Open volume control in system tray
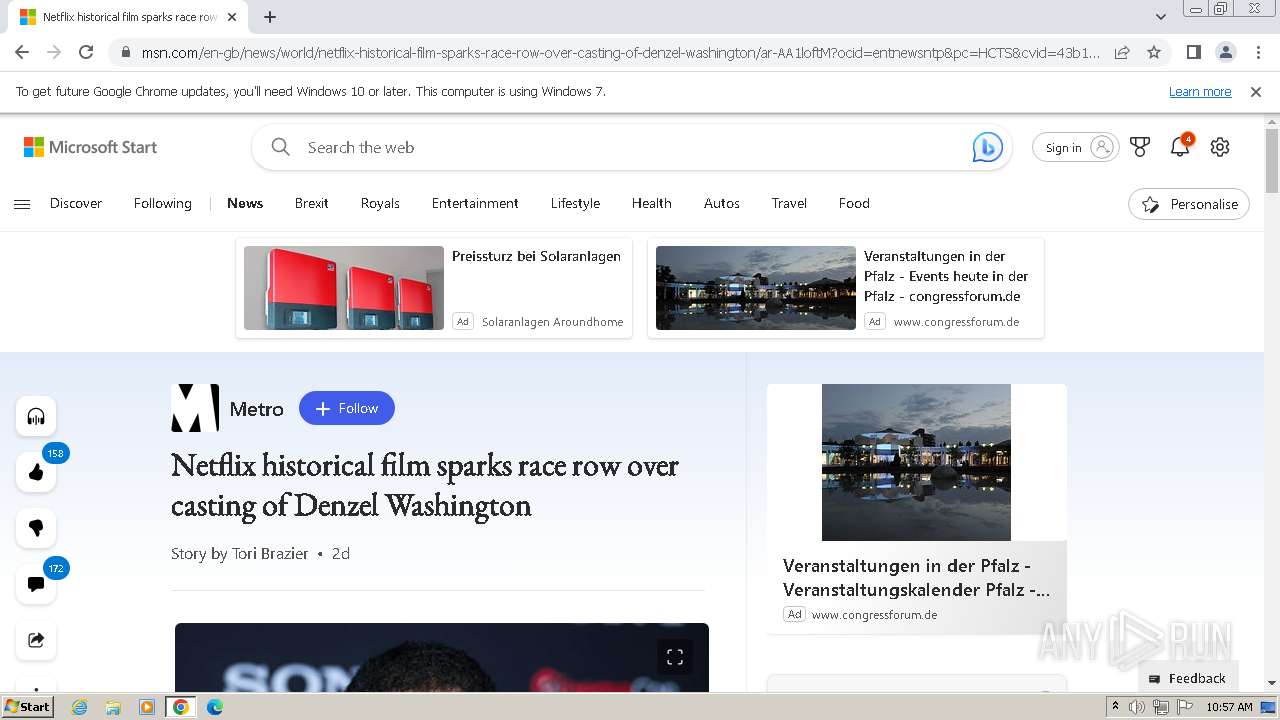The image size is (1280, 720). click(1137, 707)
